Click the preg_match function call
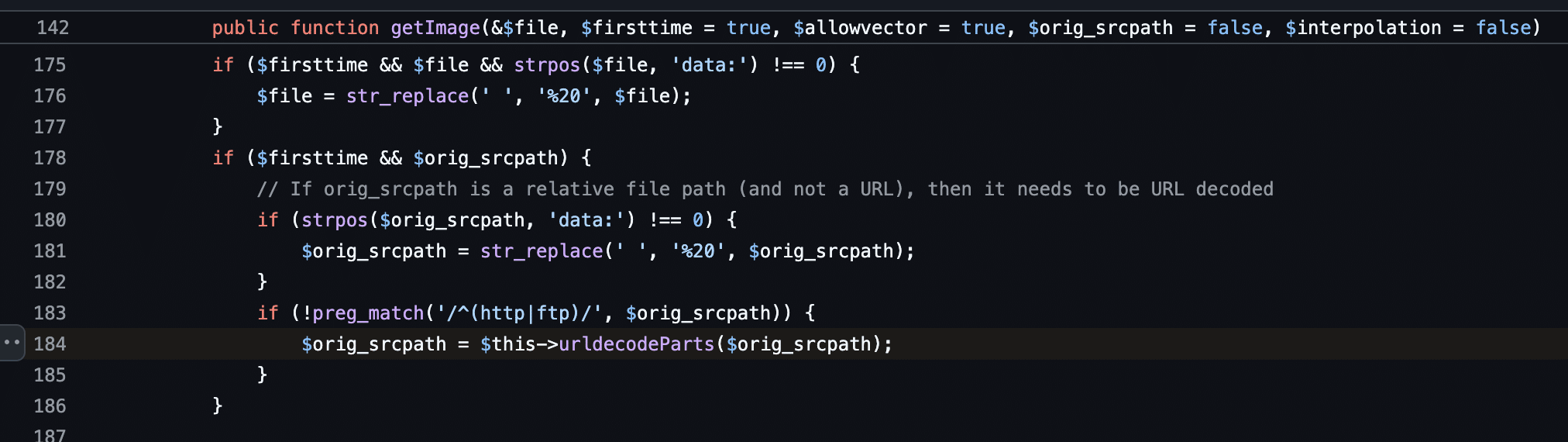The height and width of the screenshot is (442, 1568). pyautogui.click(x=369, y=313)
